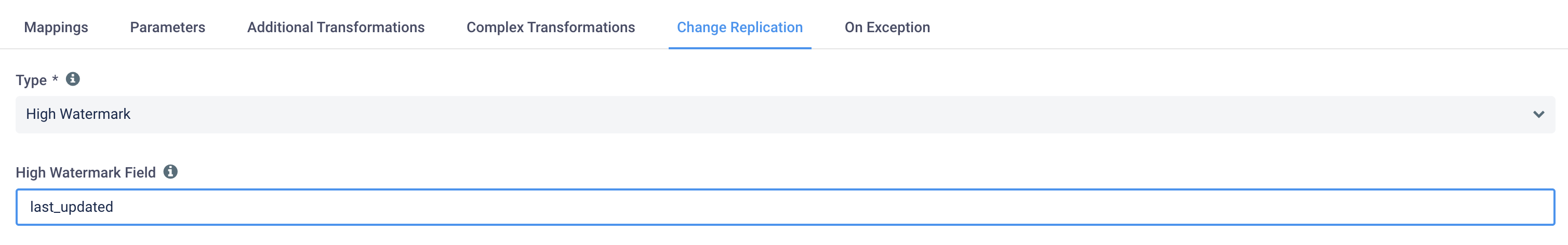This screenshot has height=245, width=1568.
Task: Click the Change Replication tab
Action: click(x=739, y=28)
